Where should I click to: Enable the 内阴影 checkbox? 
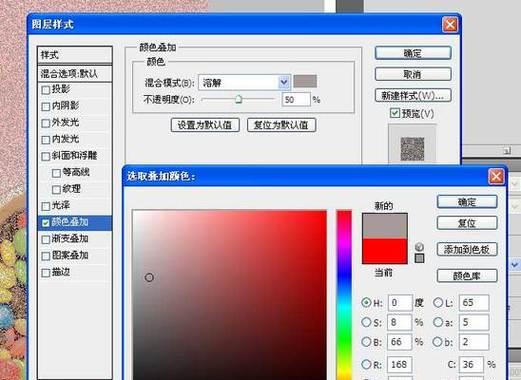tap(46, 106)
